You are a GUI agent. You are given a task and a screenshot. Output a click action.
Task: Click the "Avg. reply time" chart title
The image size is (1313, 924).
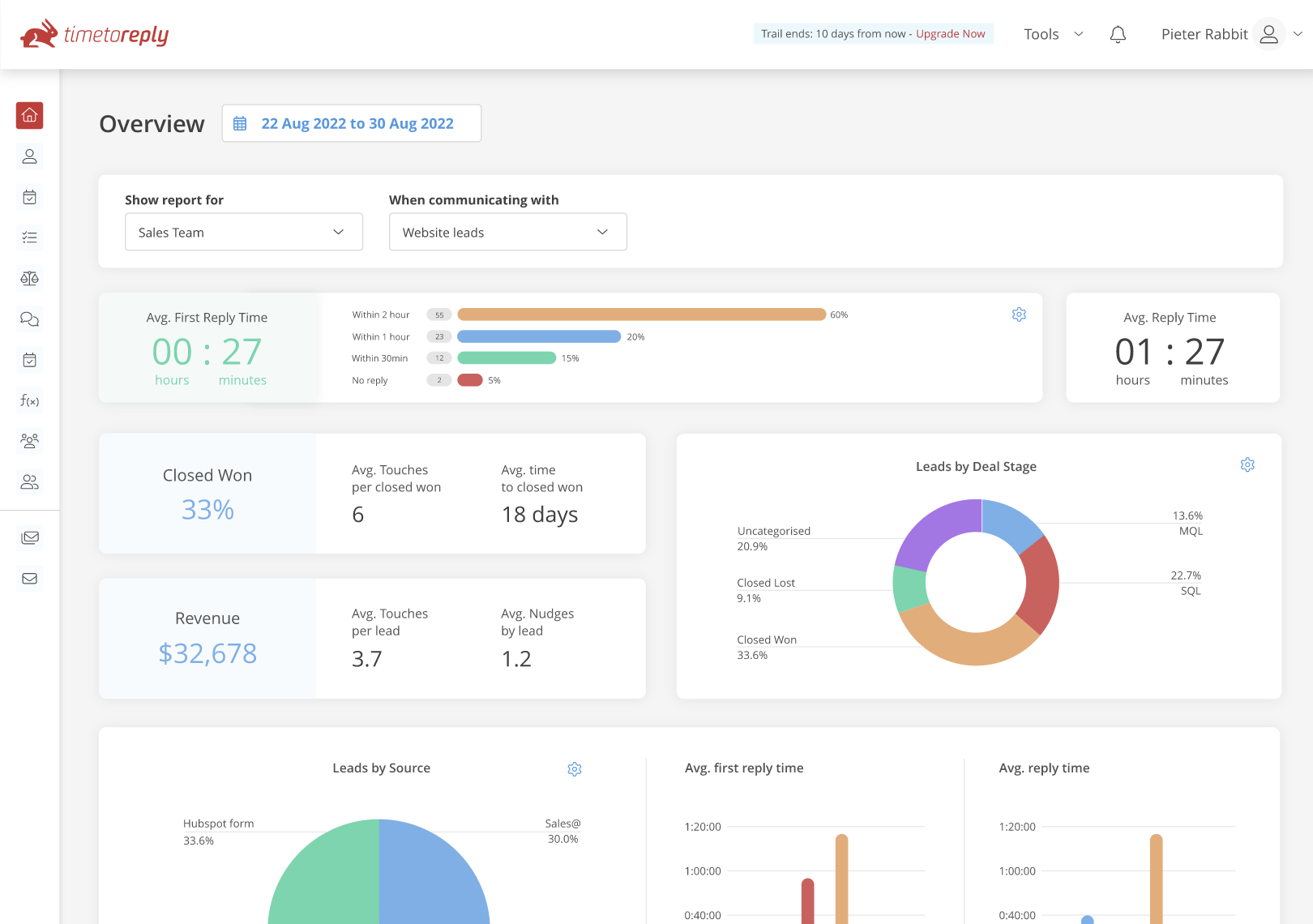point(1044,768)
